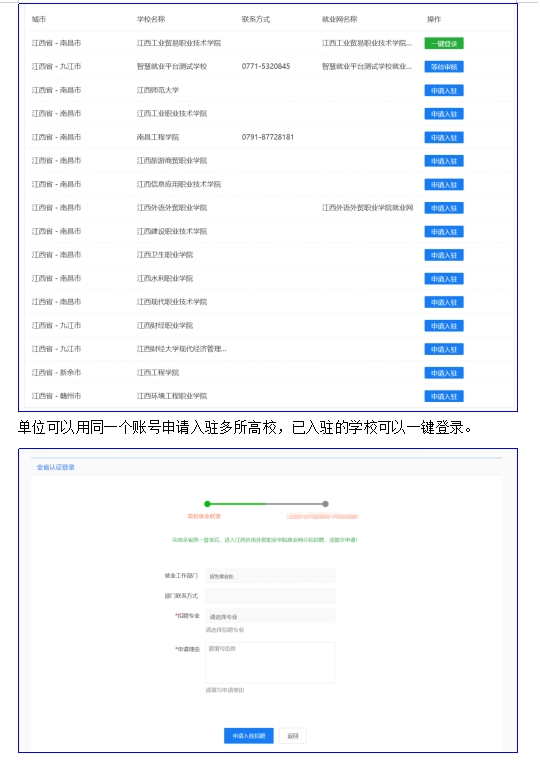
Task: Click 申请入驻 for 江西环境工程职业学院
Action: pos(443,396)
